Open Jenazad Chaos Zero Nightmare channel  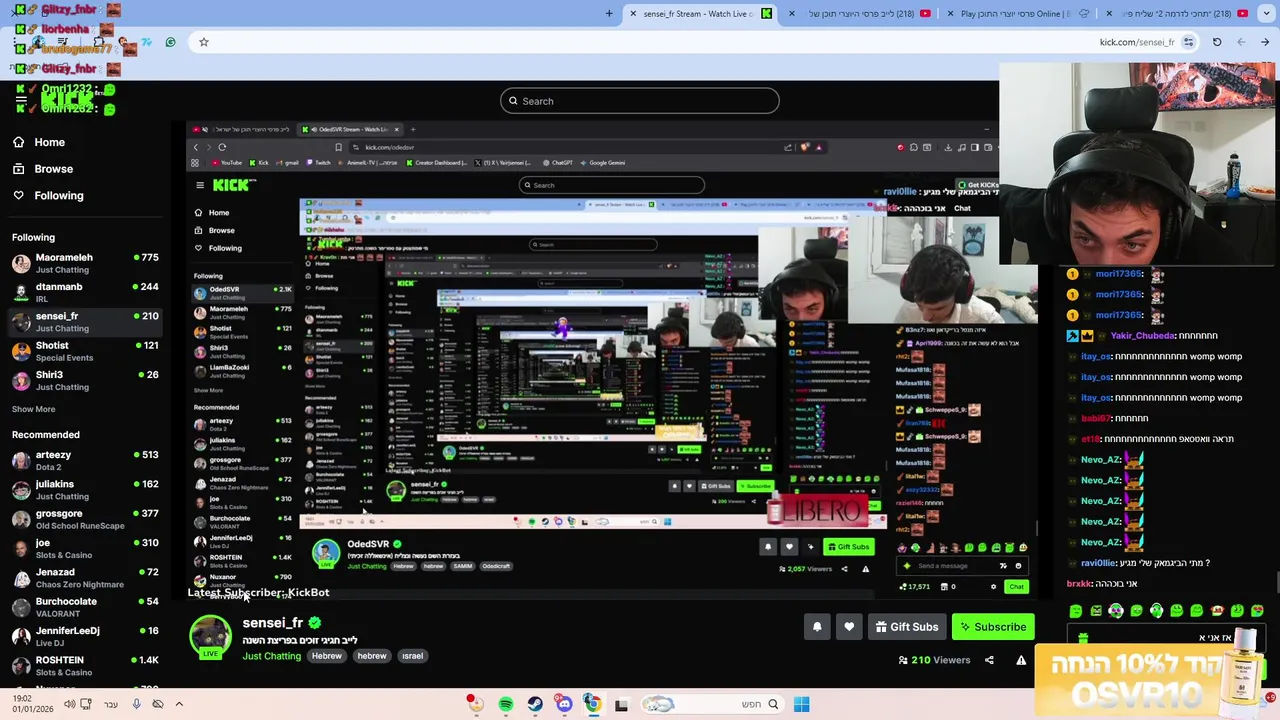(85, 577)
